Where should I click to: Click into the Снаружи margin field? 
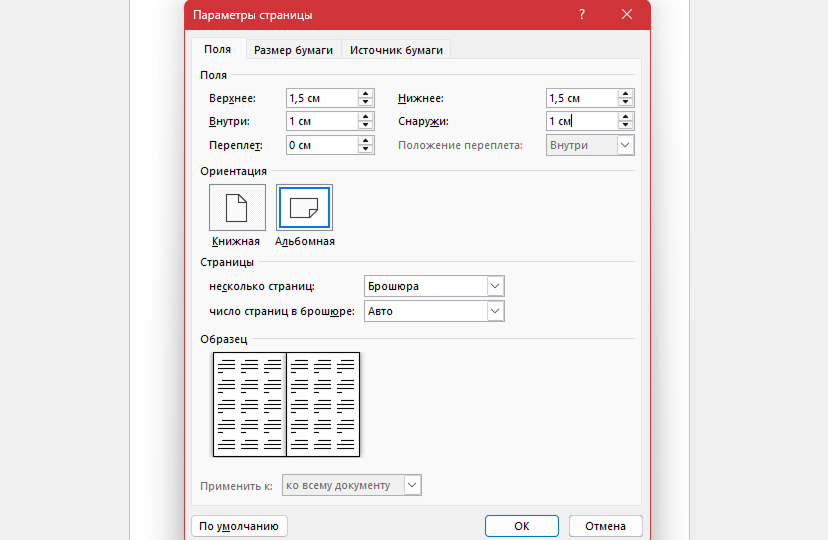click(582, 121)
